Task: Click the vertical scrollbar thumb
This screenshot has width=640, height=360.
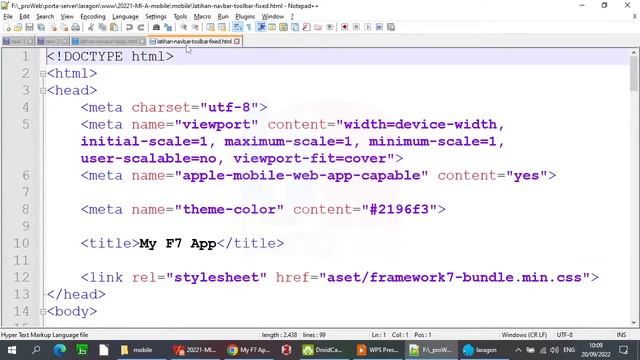Action: [x=633, y=73]
